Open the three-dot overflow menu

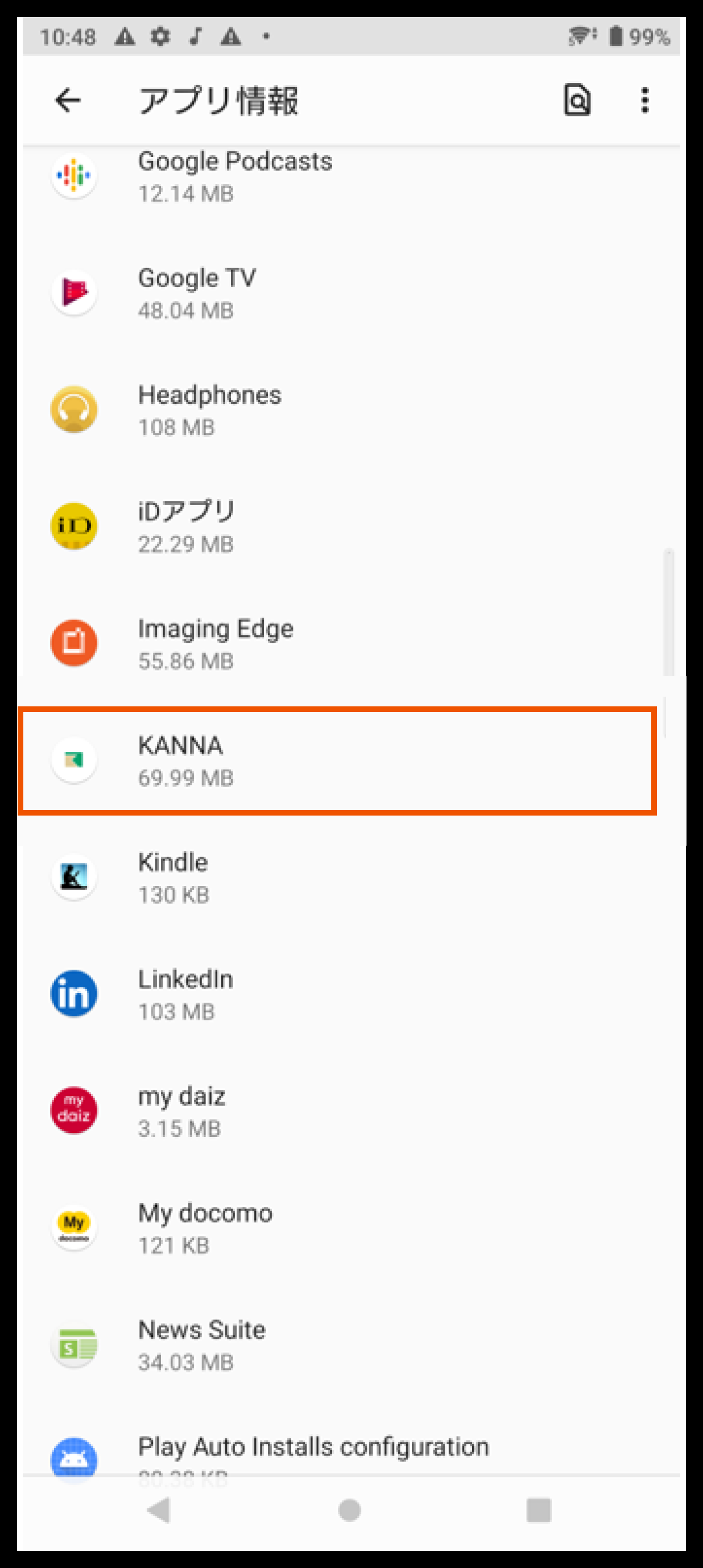(644, 101)
